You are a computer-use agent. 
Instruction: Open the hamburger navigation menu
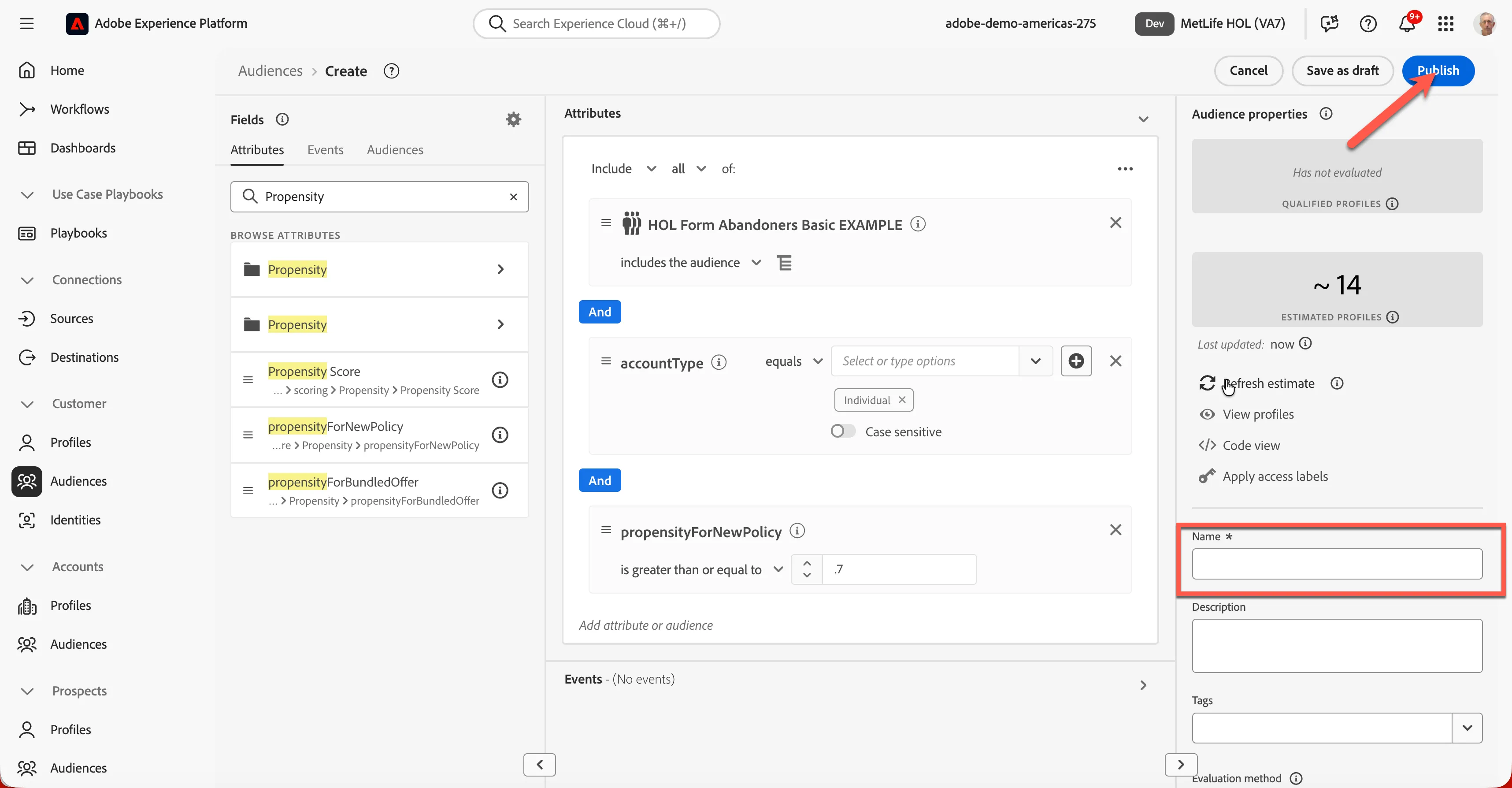26,23
